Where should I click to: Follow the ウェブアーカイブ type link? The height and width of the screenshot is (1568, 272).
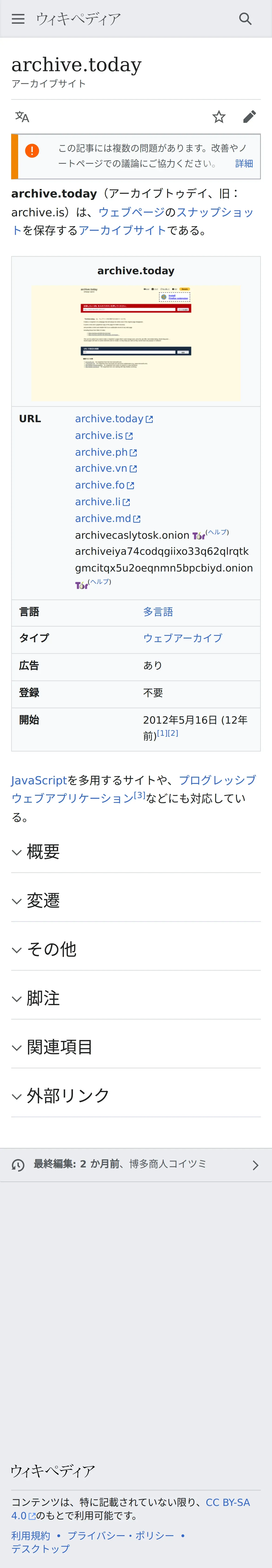tap(182, 638)
